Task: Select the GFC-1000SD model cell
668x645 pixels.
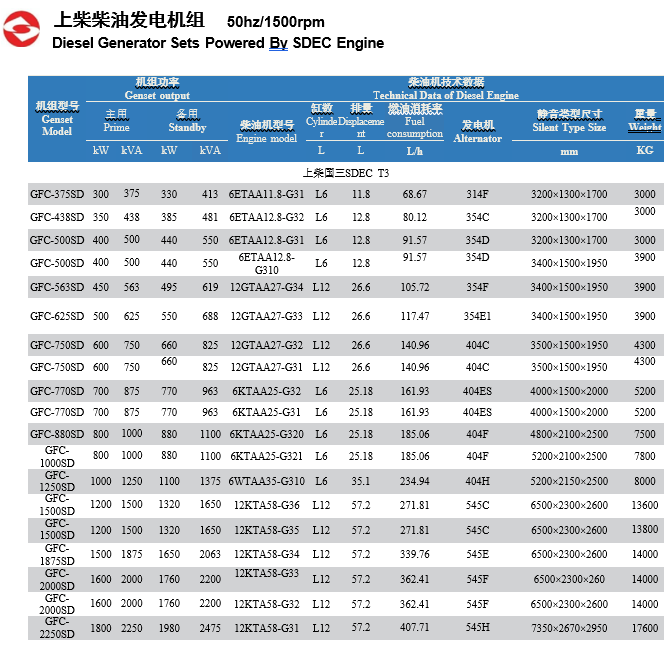Action: (x=57, y=457)
